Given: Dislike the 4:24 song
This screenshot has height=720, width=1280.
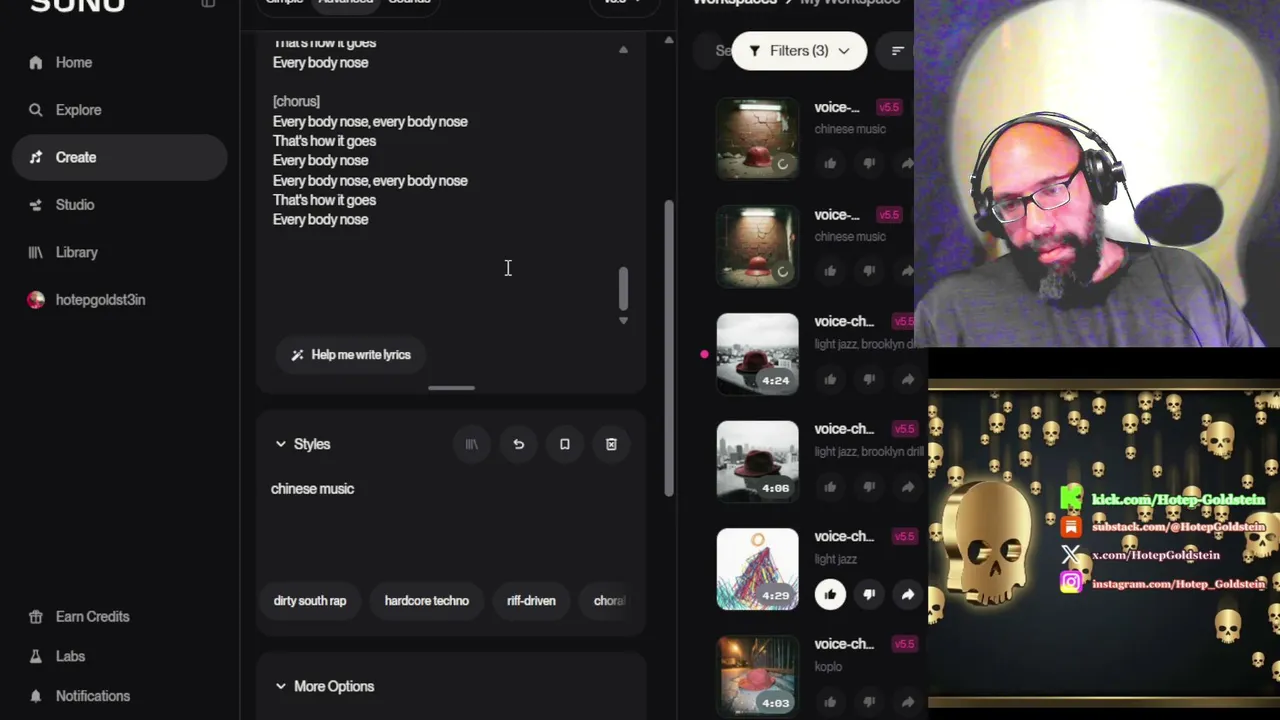Looking at the screenshot, I should coord(869,379).
